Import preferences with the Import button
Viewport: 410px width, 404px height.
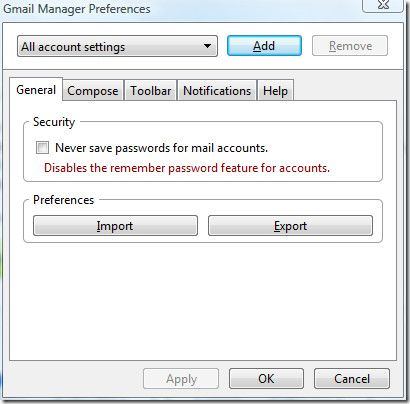[x=115, y=226]
